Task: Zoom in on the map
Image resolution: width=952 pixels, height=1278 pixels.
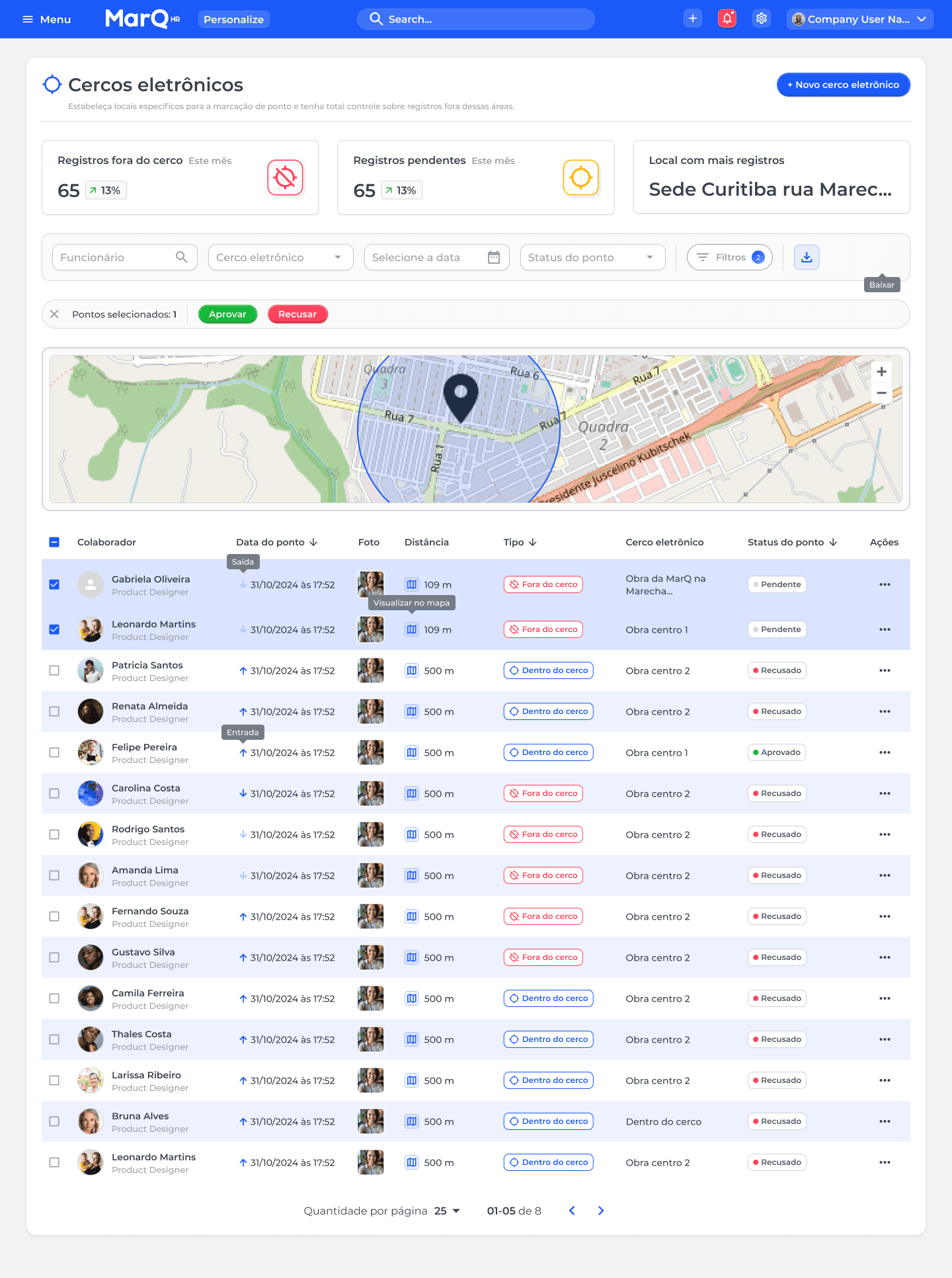Action: (x=881, y=372)
